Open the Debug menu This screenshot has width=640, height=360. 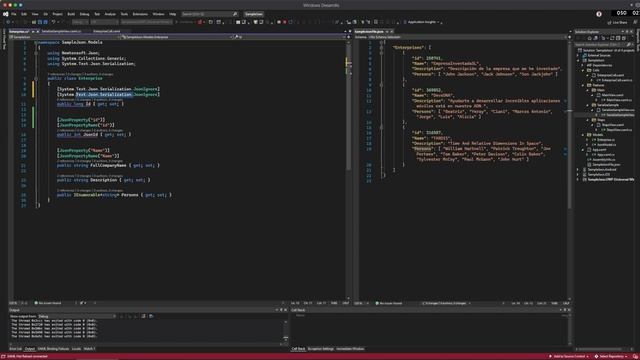coord(84,14)
